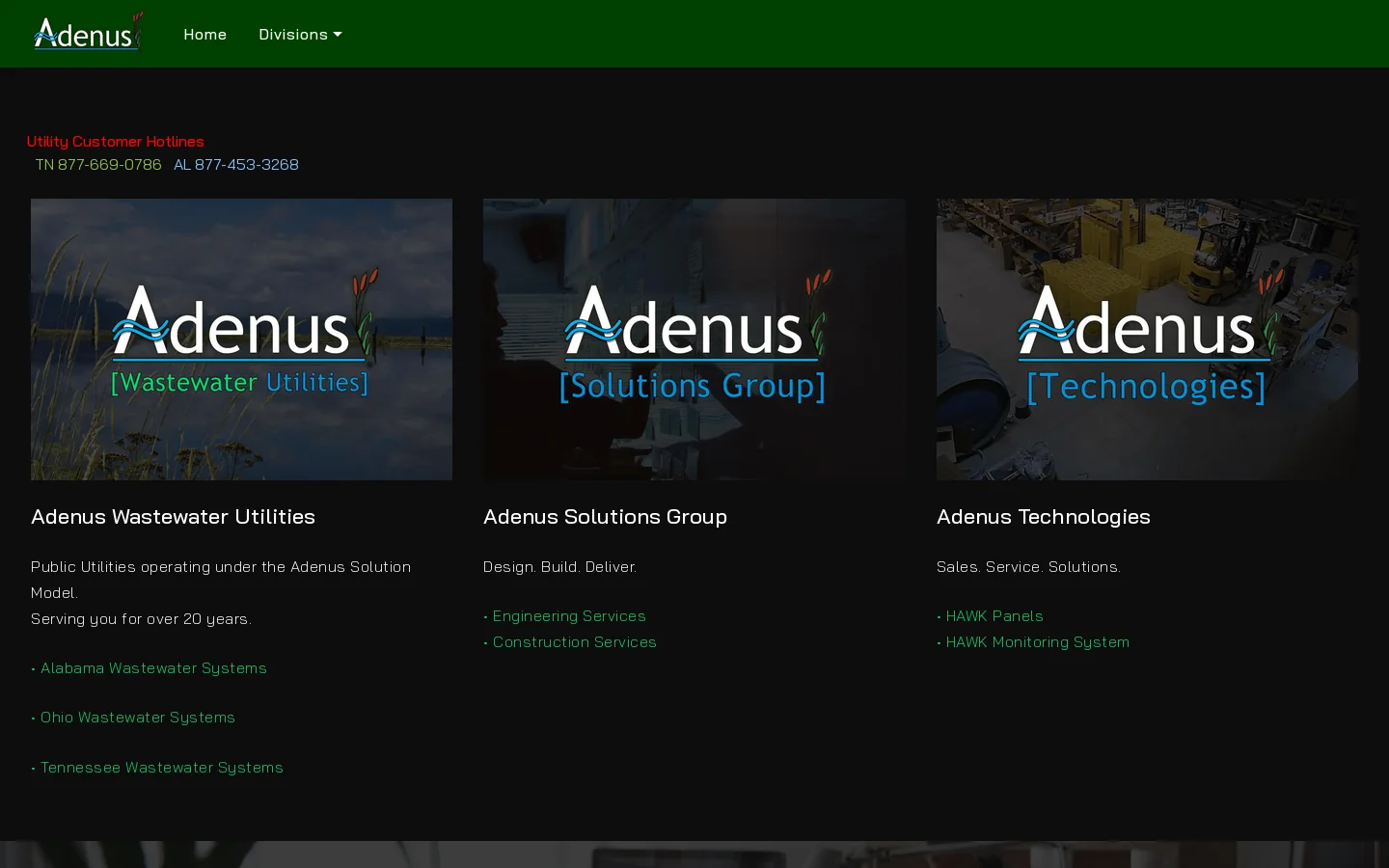Go to the Home page

205,35
